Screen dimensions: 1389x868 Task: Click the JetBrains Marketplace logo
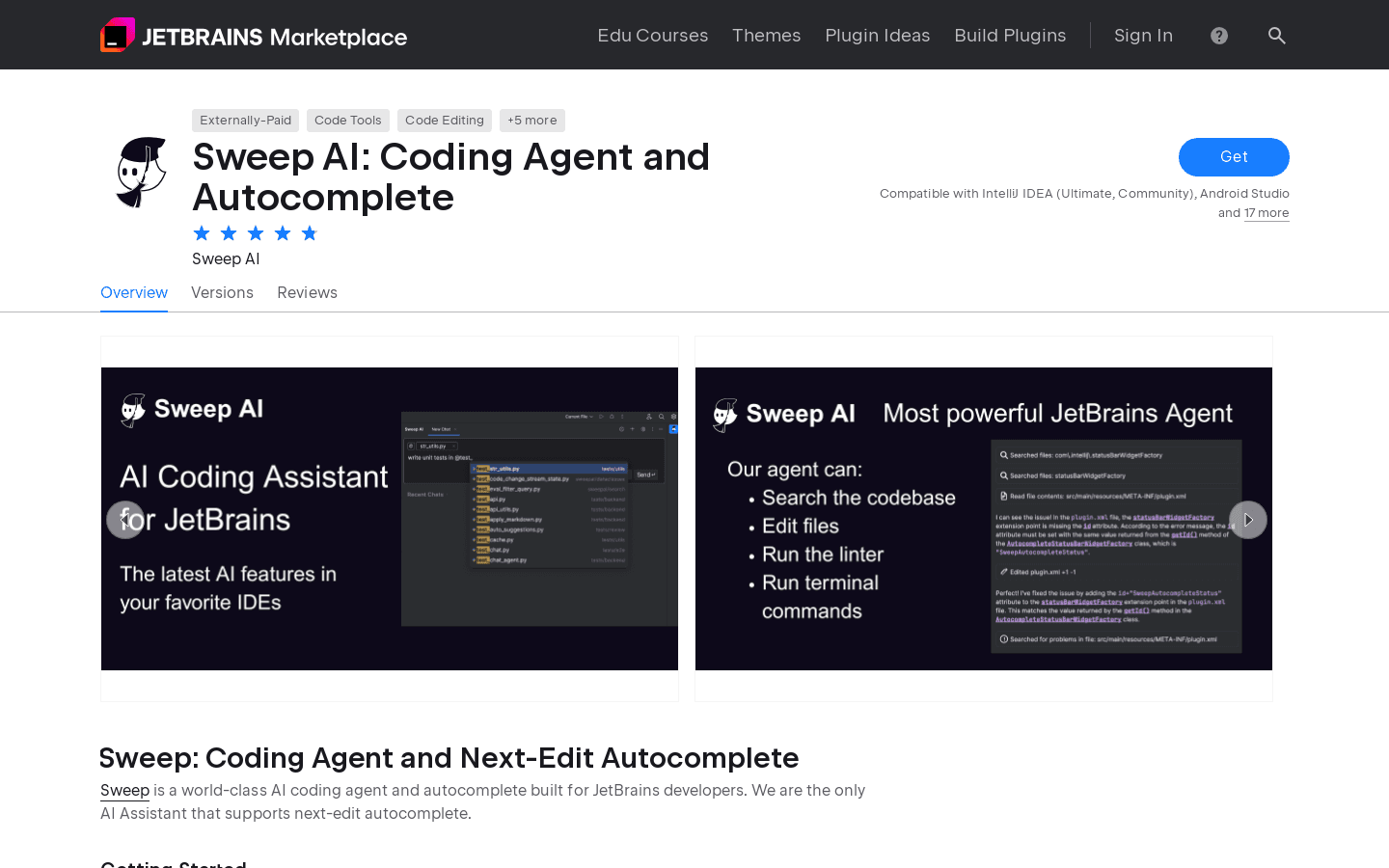(253, 35)
